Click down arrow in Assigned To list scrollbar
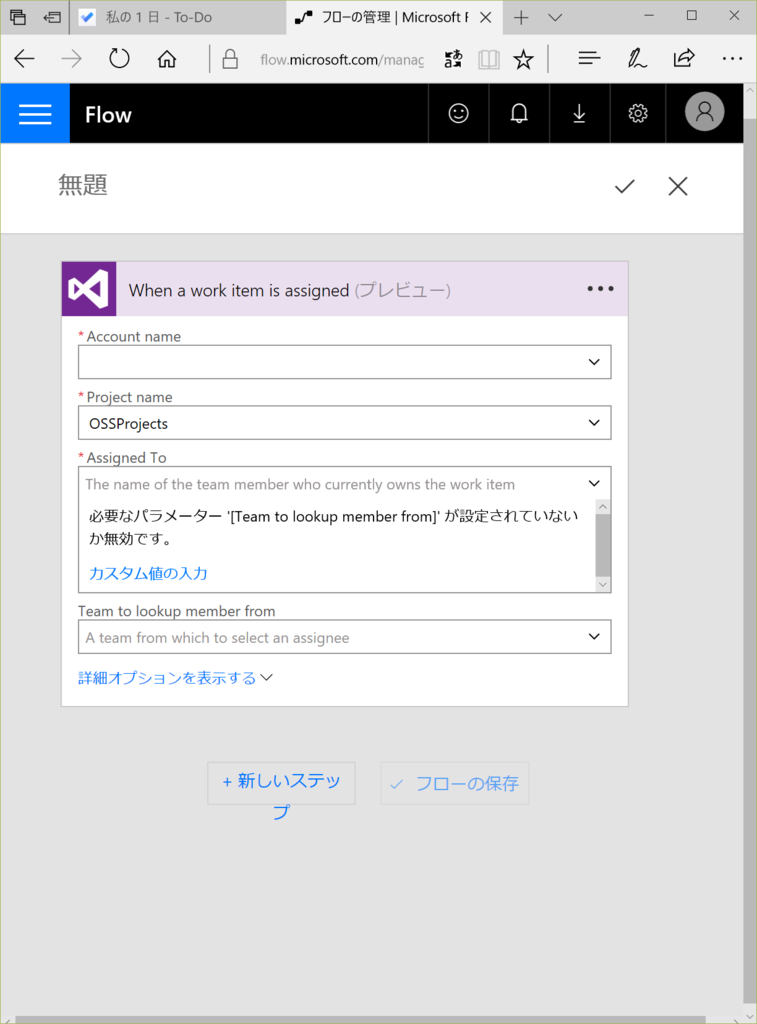Image resolution: width=757 pixels, height=1024 pixels. [603, 584]
